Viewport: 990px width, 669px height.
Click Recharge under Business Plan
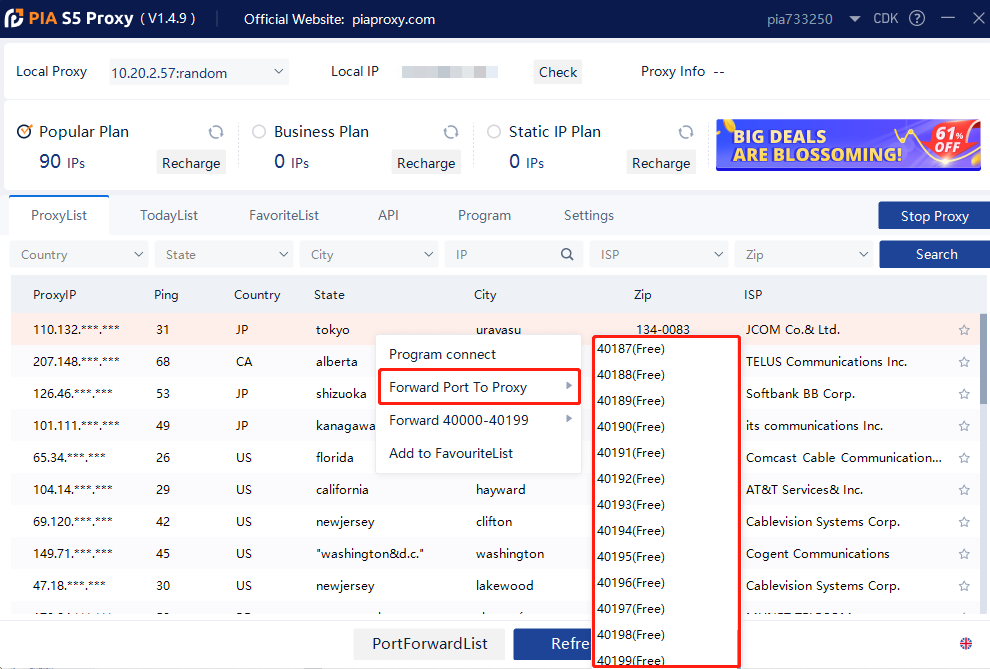[x=426, y=163]
